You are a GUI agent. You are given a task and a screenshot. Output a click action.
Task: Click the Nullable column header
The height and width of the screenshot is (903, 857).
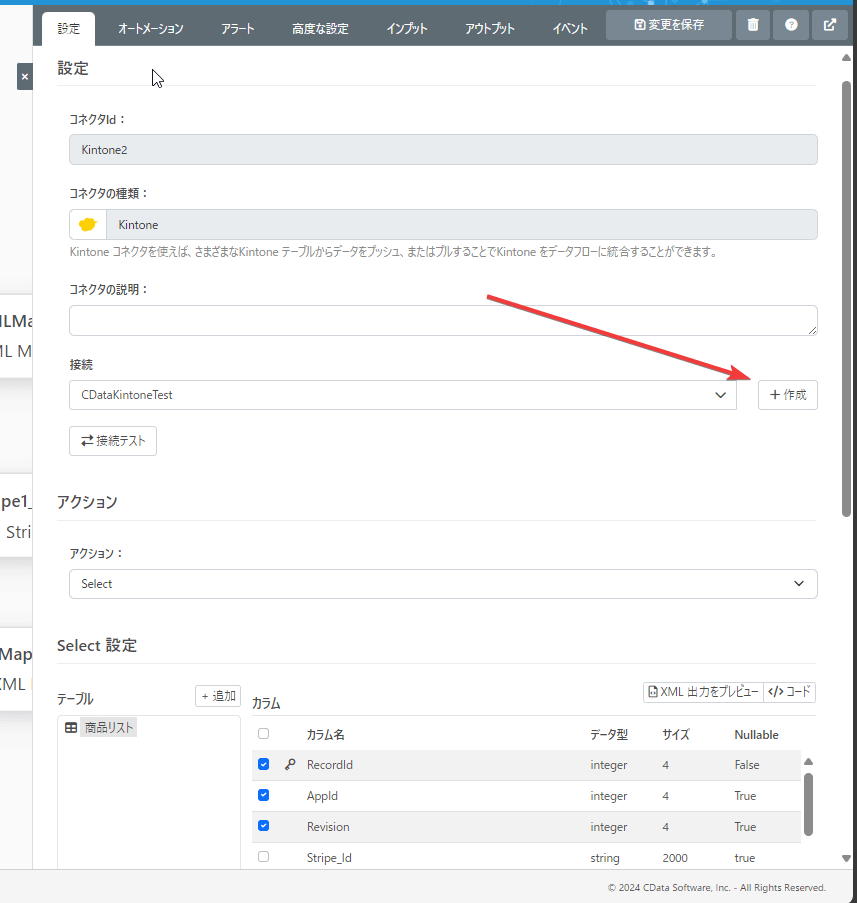click(756, 734)
